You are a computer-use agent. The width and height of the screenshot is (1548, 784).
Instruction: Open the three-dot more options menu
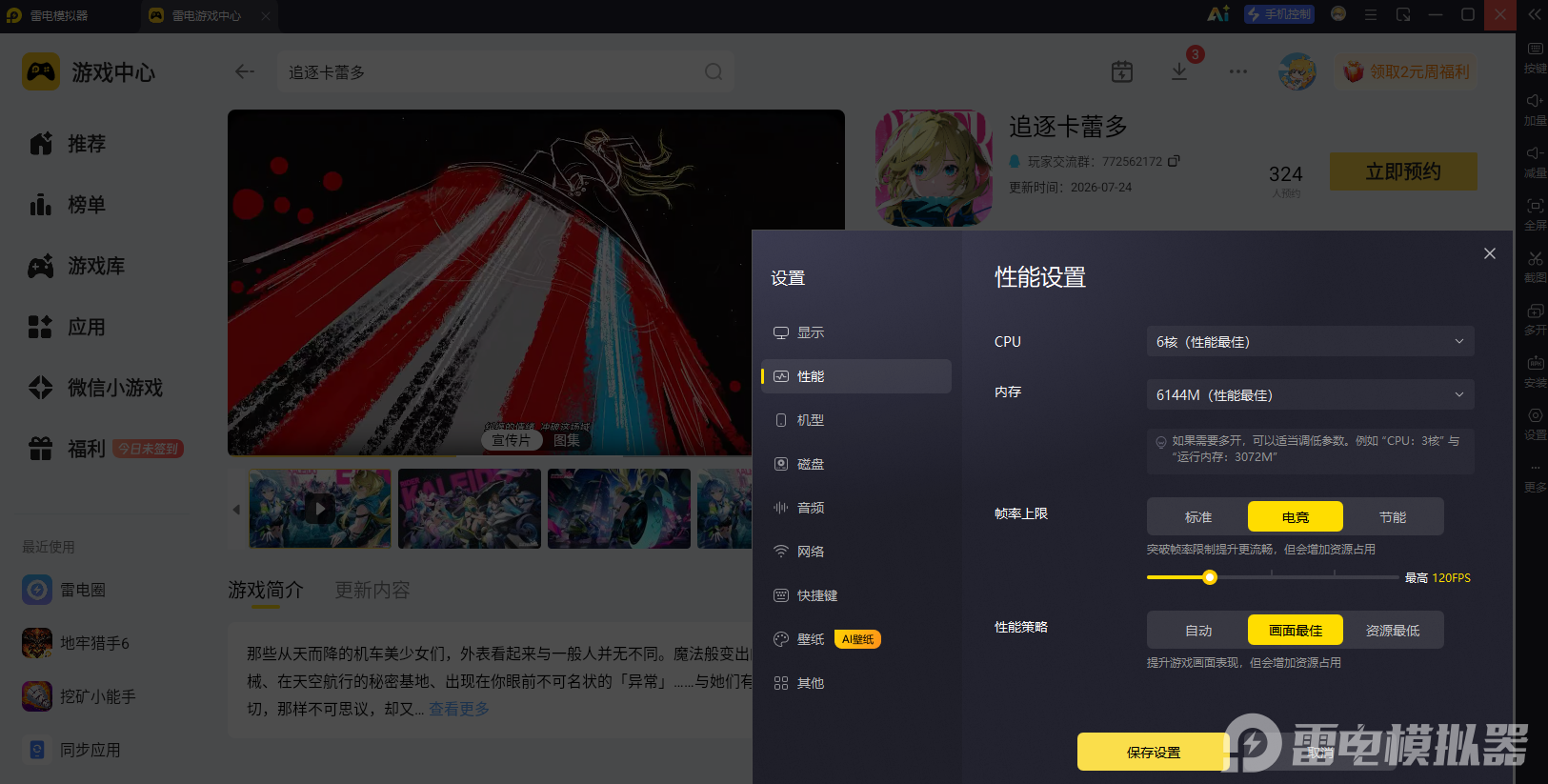pos(1238,71)
